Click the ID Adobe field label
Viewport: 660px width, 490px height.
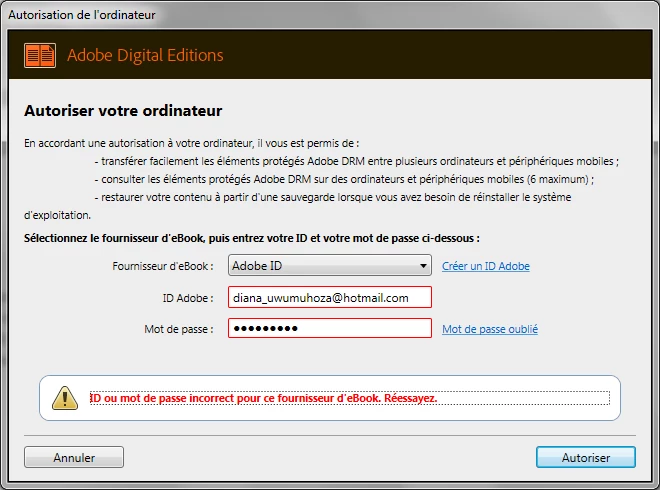tap(188, 298)
